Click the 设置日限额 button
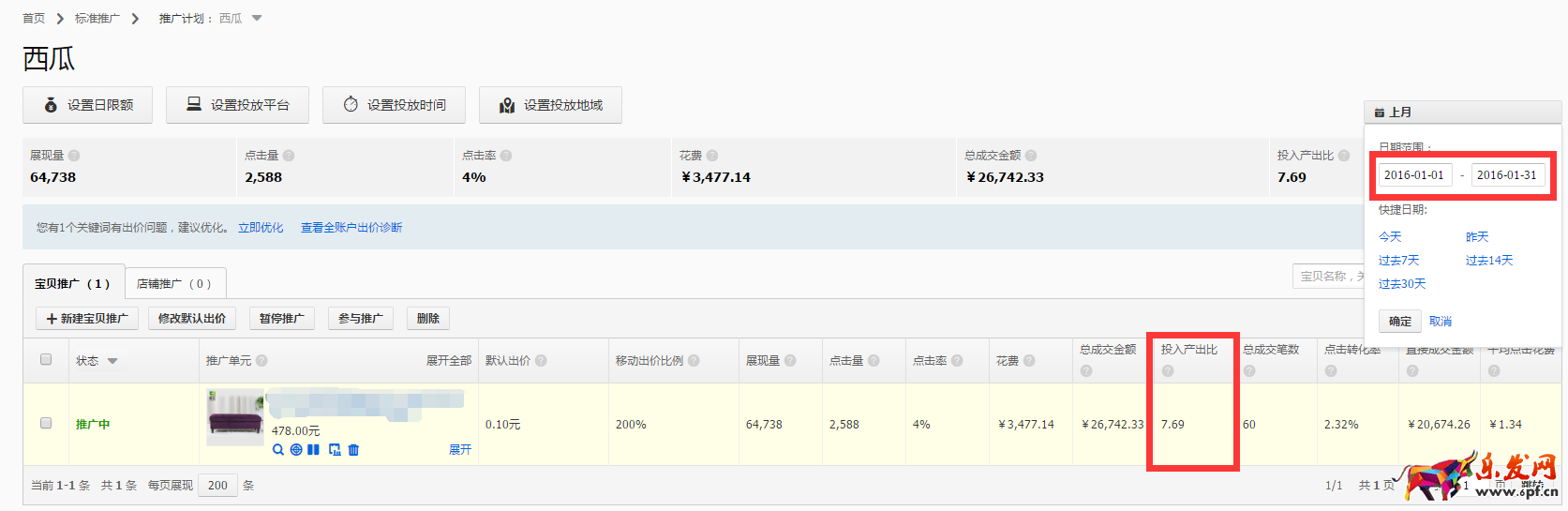Image resolution: width=1568 pixels, height=511 pixels. tap(88, 105)
